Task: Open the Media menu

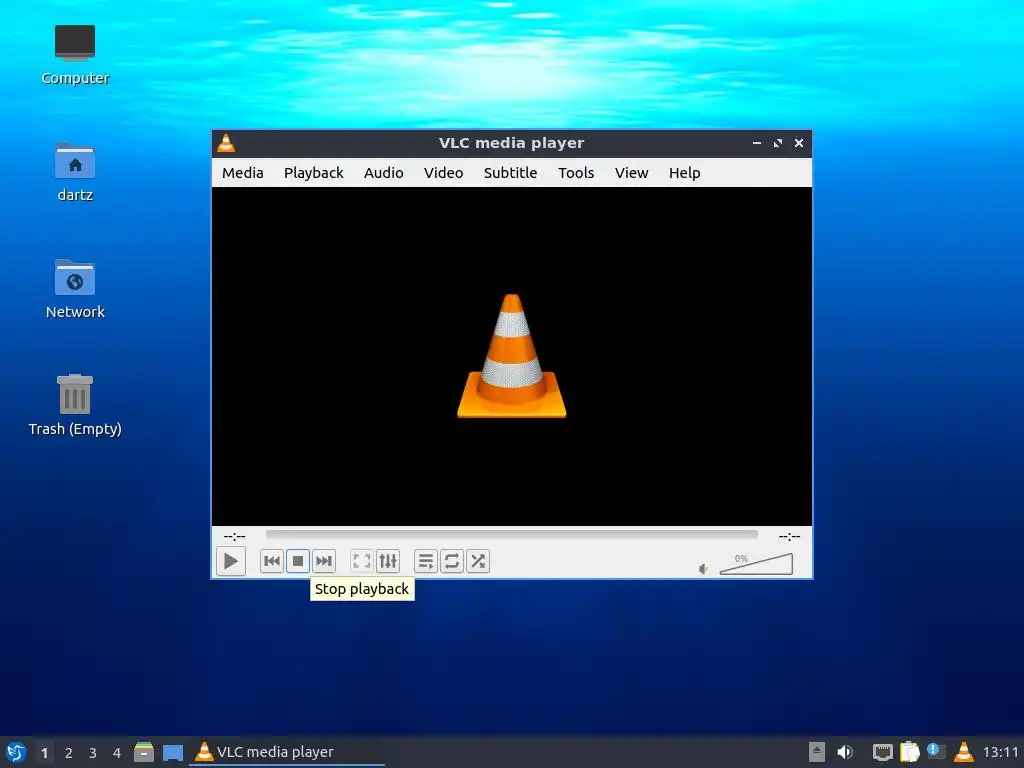Action: (x=242, y=173)
